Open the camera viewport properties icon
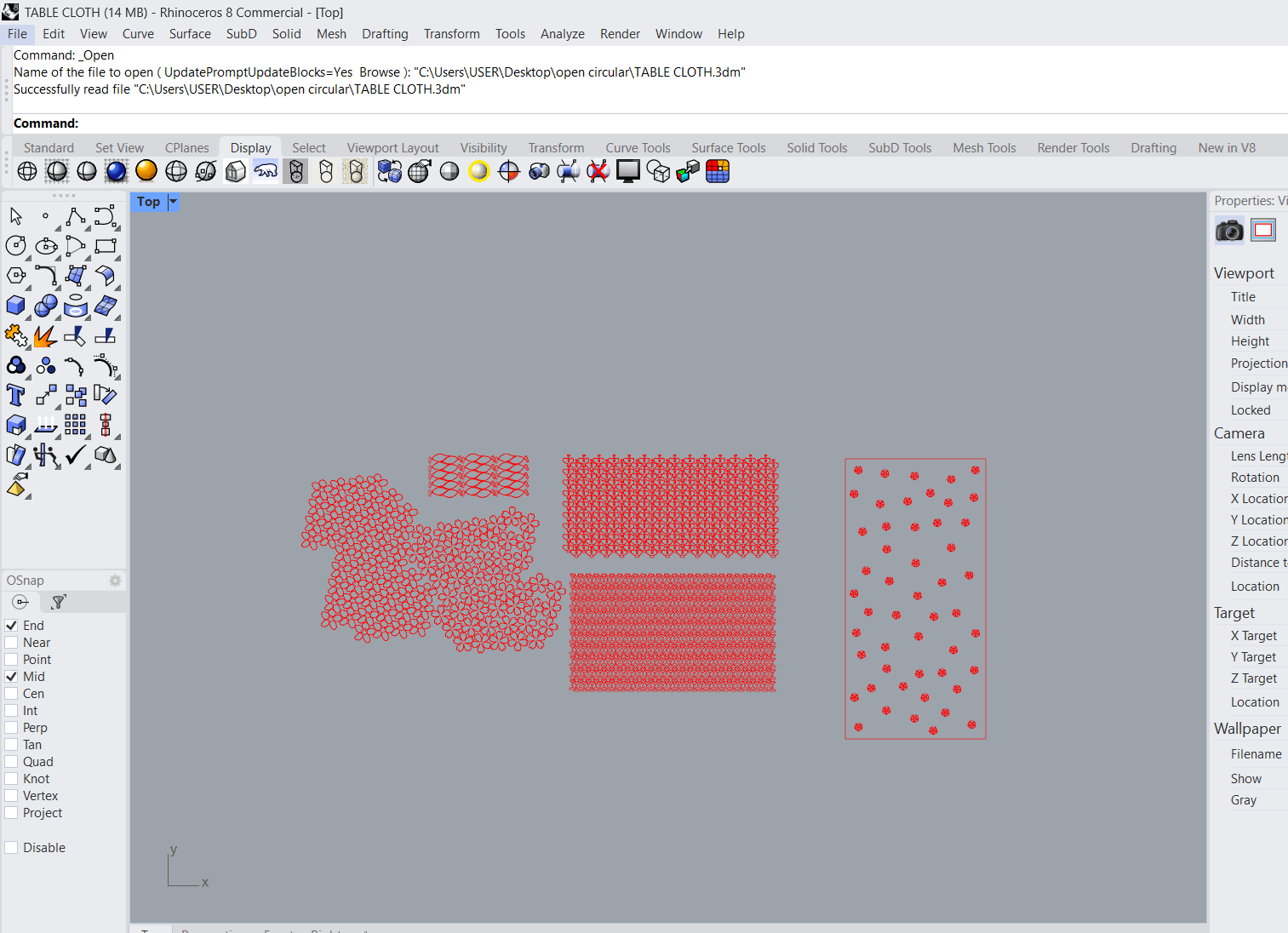The width and height of the screenshot is (1288, 933). (1229, 230)
